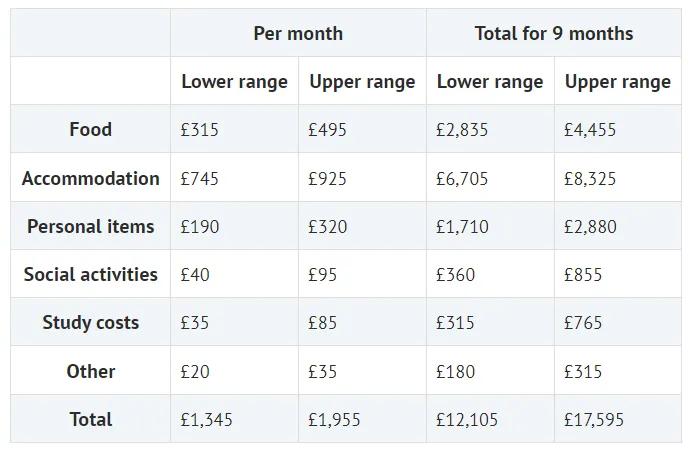Click the "Per month" column group header
Screen dimensions: 690x449
click(x=298, y=33)
